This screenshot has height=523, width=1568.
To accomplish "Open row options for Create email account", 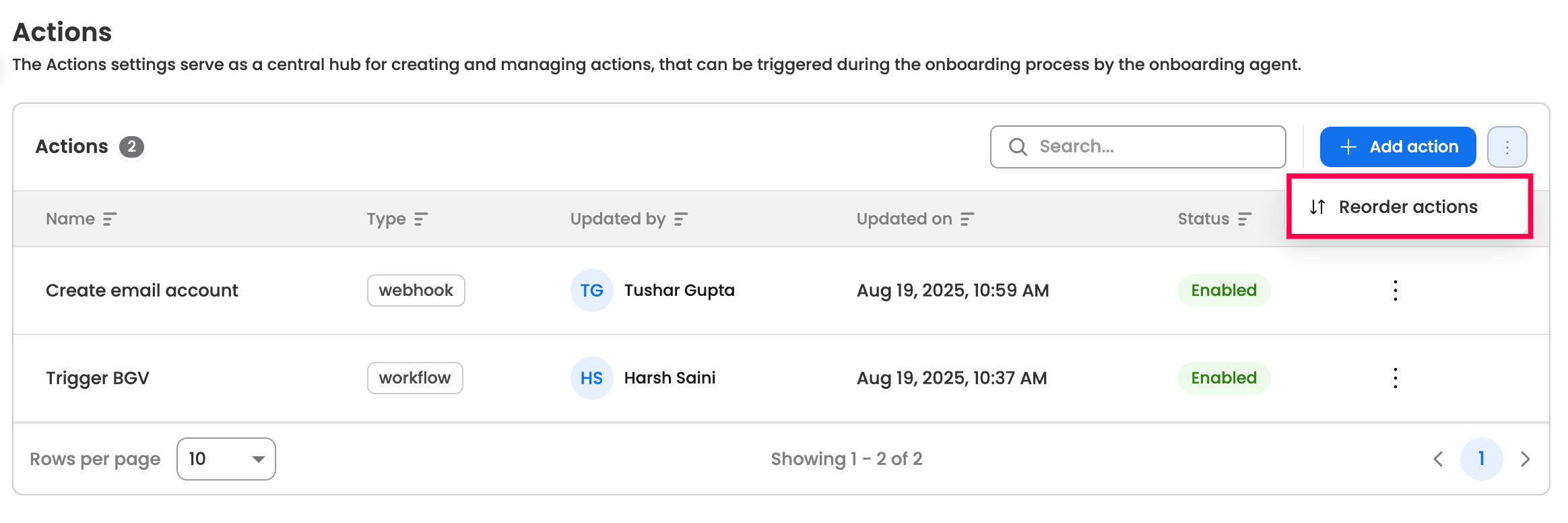I will [1395, 290].
